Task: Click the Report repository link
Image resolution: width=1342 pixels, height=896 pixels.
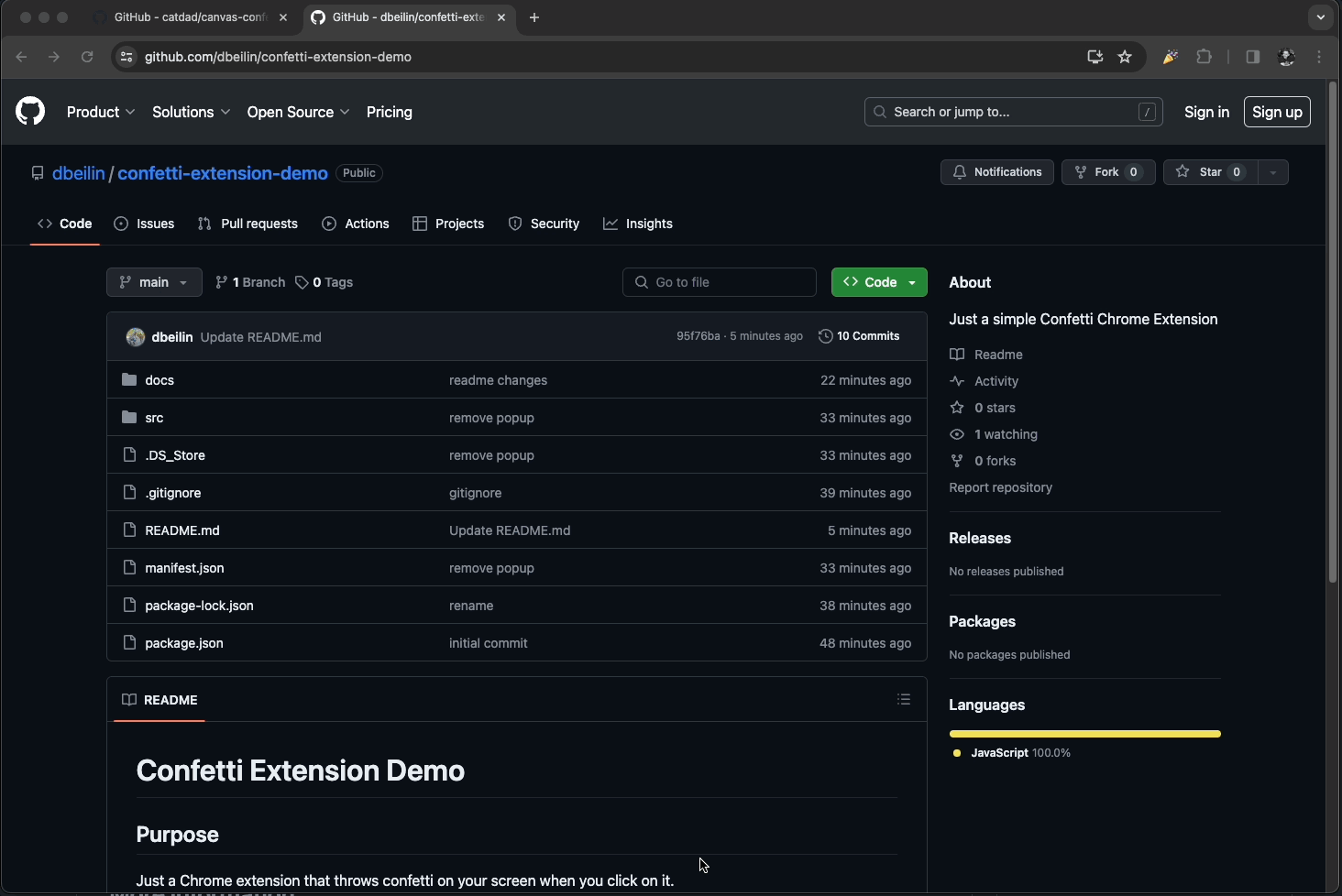Action: (1000, 487)
